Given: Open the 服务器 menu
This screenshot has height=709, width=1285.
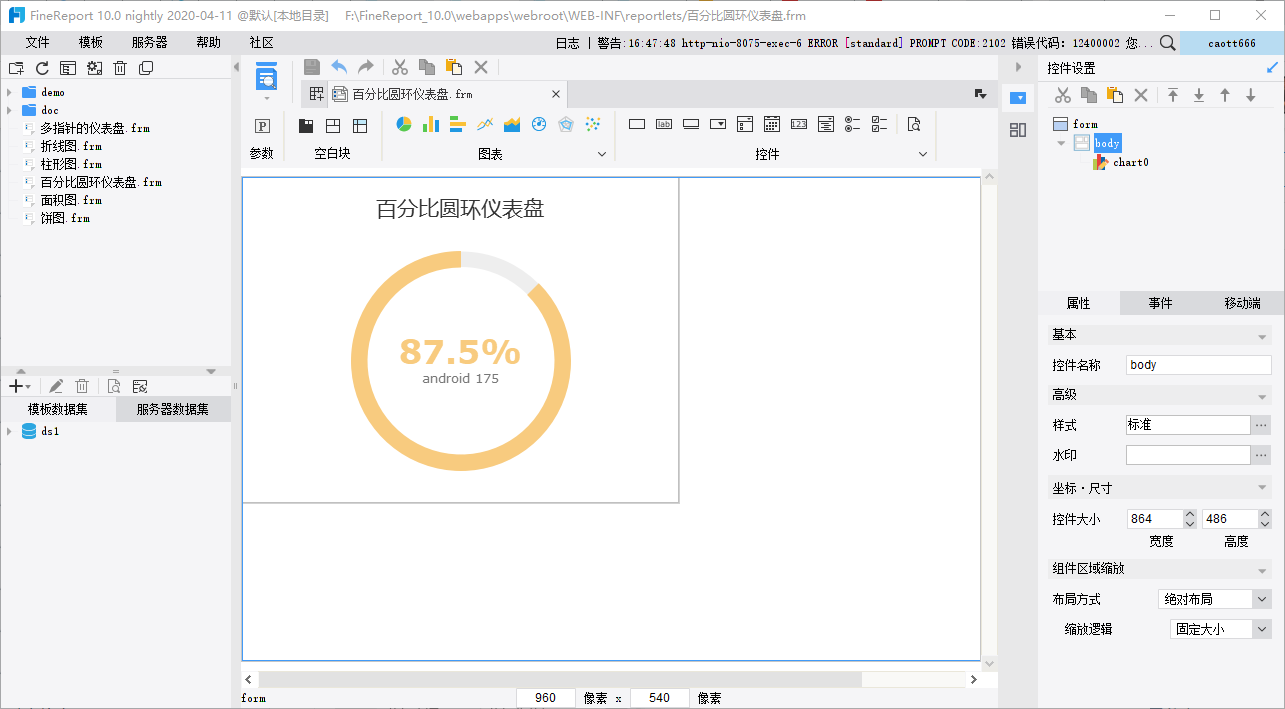Looking at the screenshot, I should tap(150, 42).
